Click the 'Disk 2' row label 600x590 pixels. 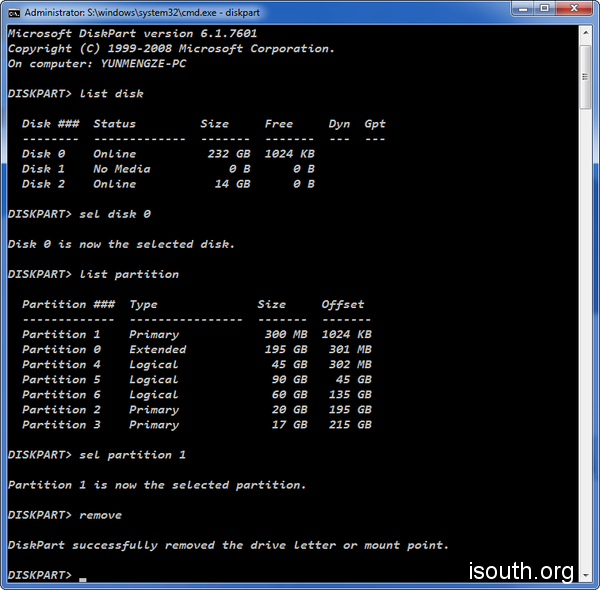click(43, 184)
